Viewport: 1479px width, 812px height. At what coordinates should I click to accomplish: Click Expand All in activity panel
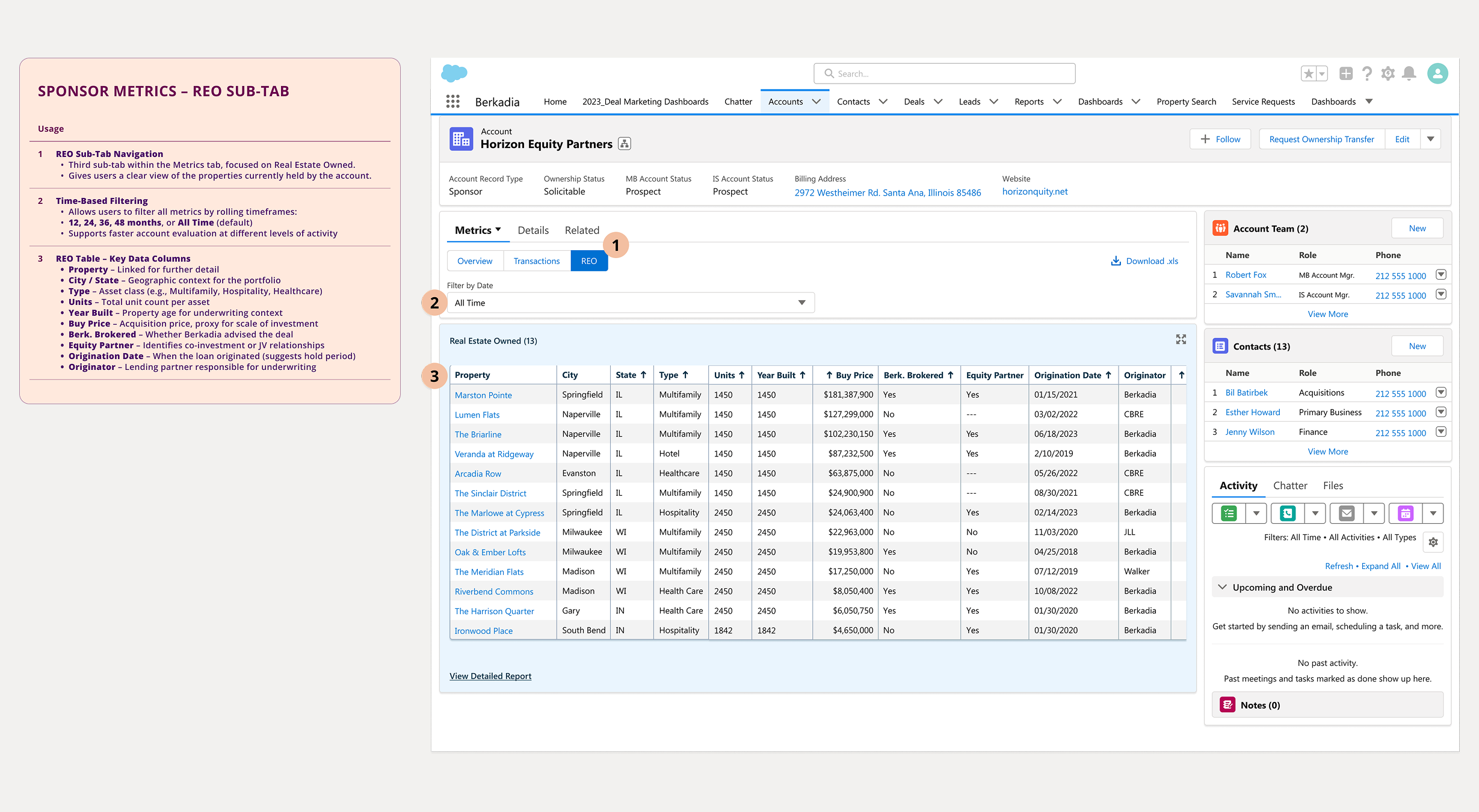[1381, 566]
